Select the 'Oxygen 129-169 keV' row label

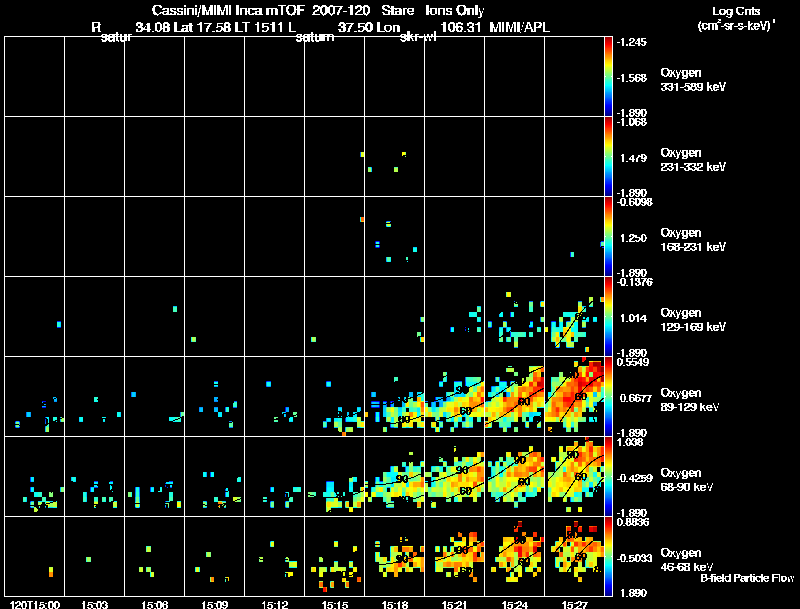tap(693, 320)
